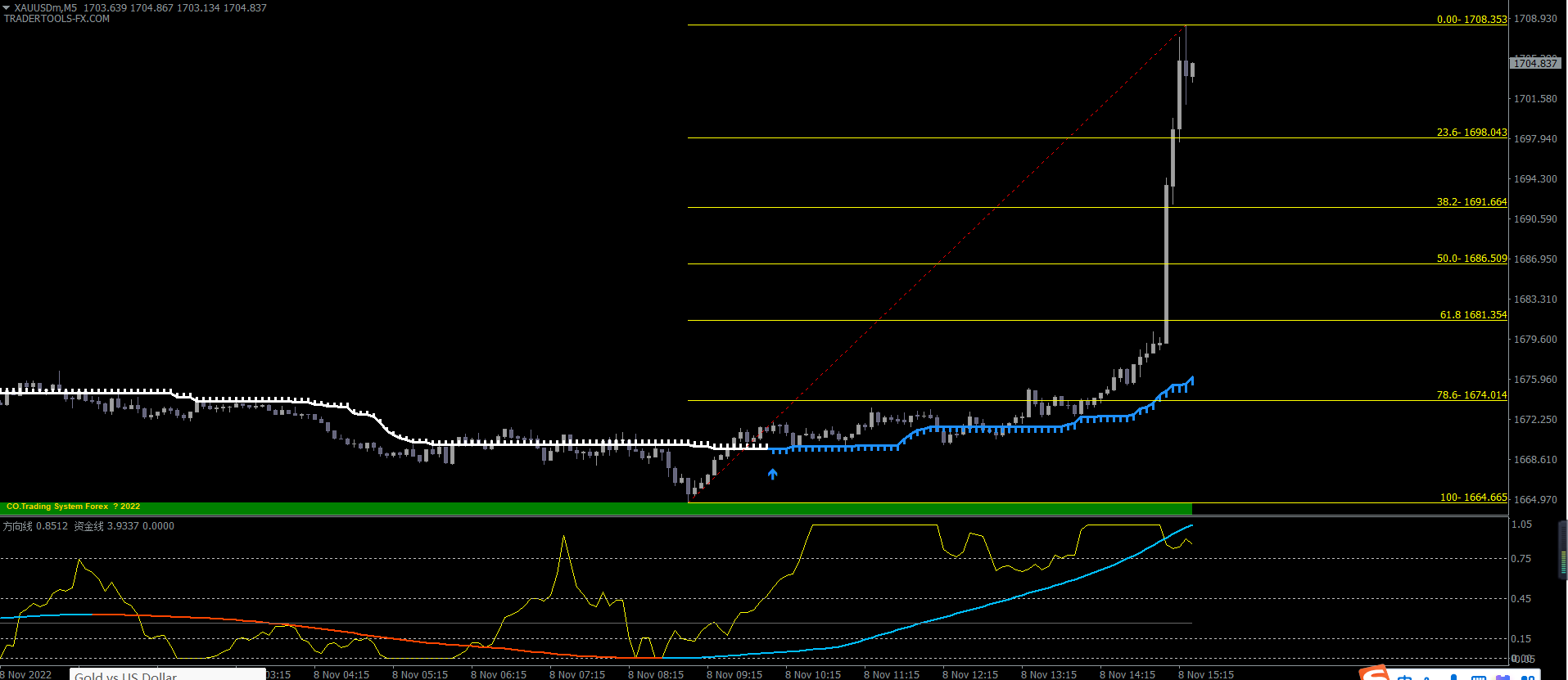Click the 8 Nov 10:15 time label
1568x680 pixels.
pyautogui.click(x=813, y=674)
